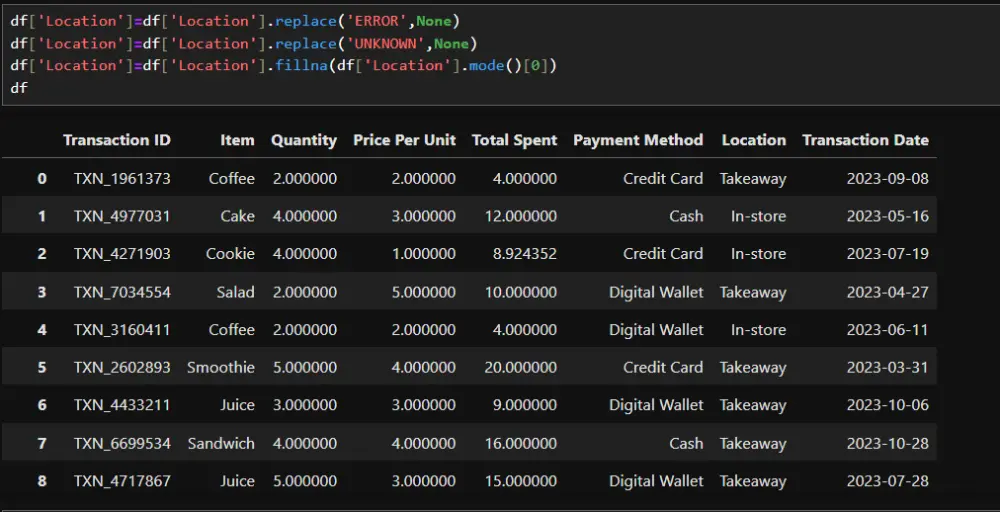1000x512 pixels.
Task: Click Cash payment in the TXN_6699534 row
Action: (686, 443)
